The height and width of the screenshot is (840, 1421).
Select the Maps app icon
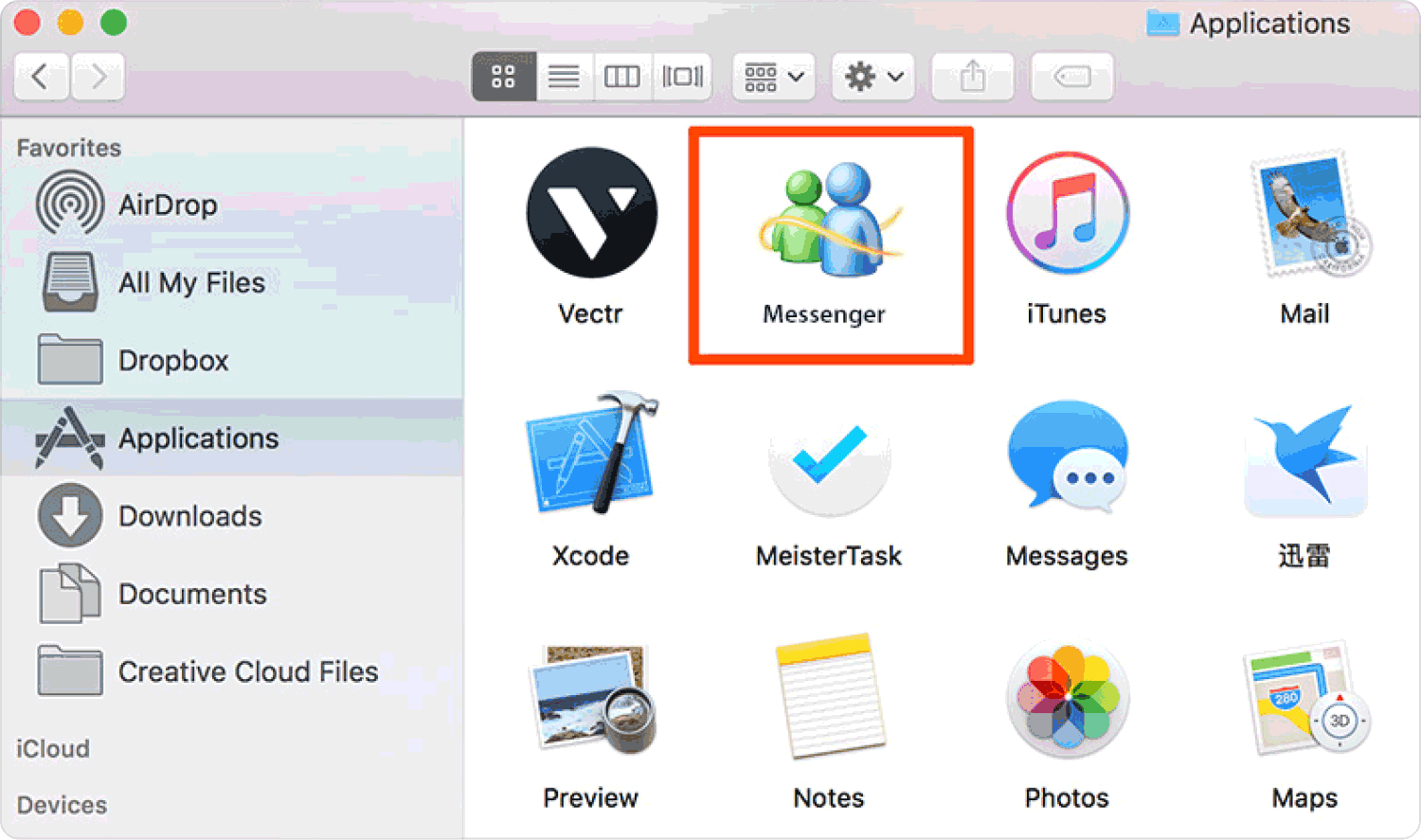1306,699
